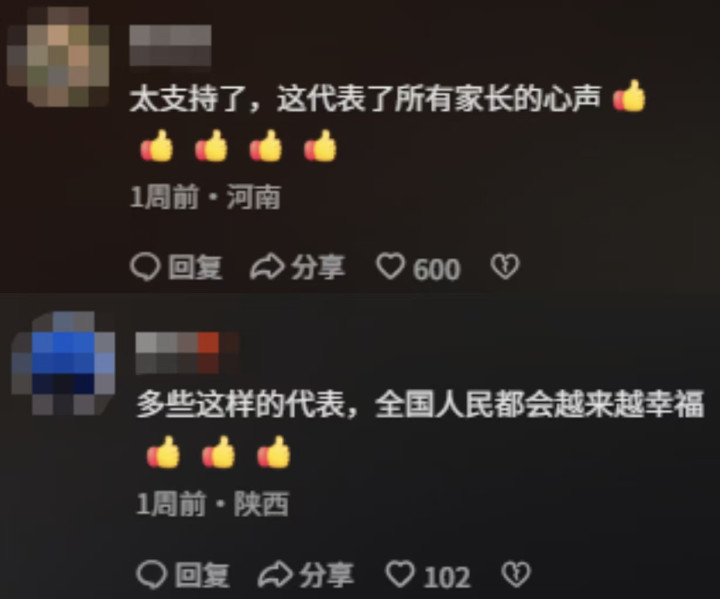Image resolution: width=720 pixels, height=599 pixels.
Task: Click reply bubble icon on Shaanxi comment
Action: click(152, 574)
